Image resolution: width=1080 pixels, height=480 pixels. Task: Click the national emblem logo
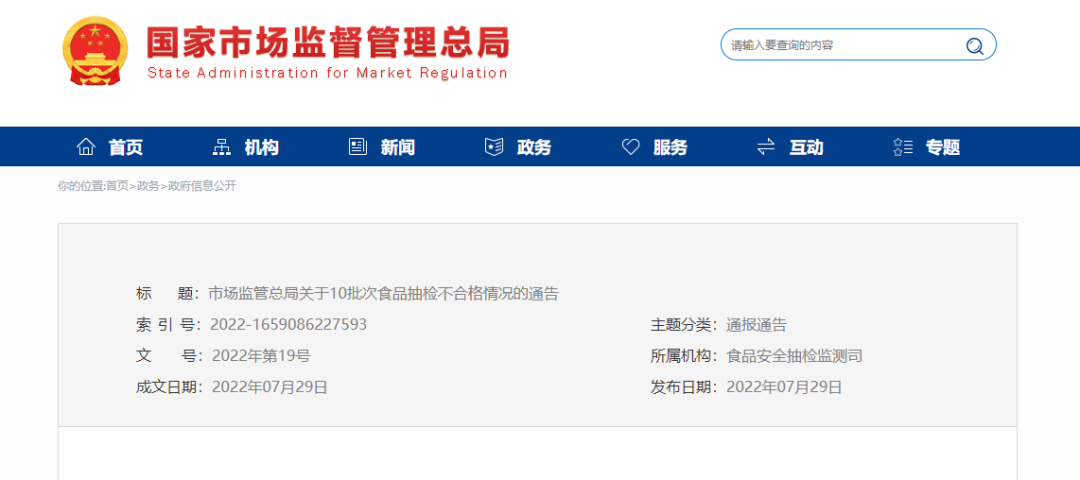tap(96, 51)
